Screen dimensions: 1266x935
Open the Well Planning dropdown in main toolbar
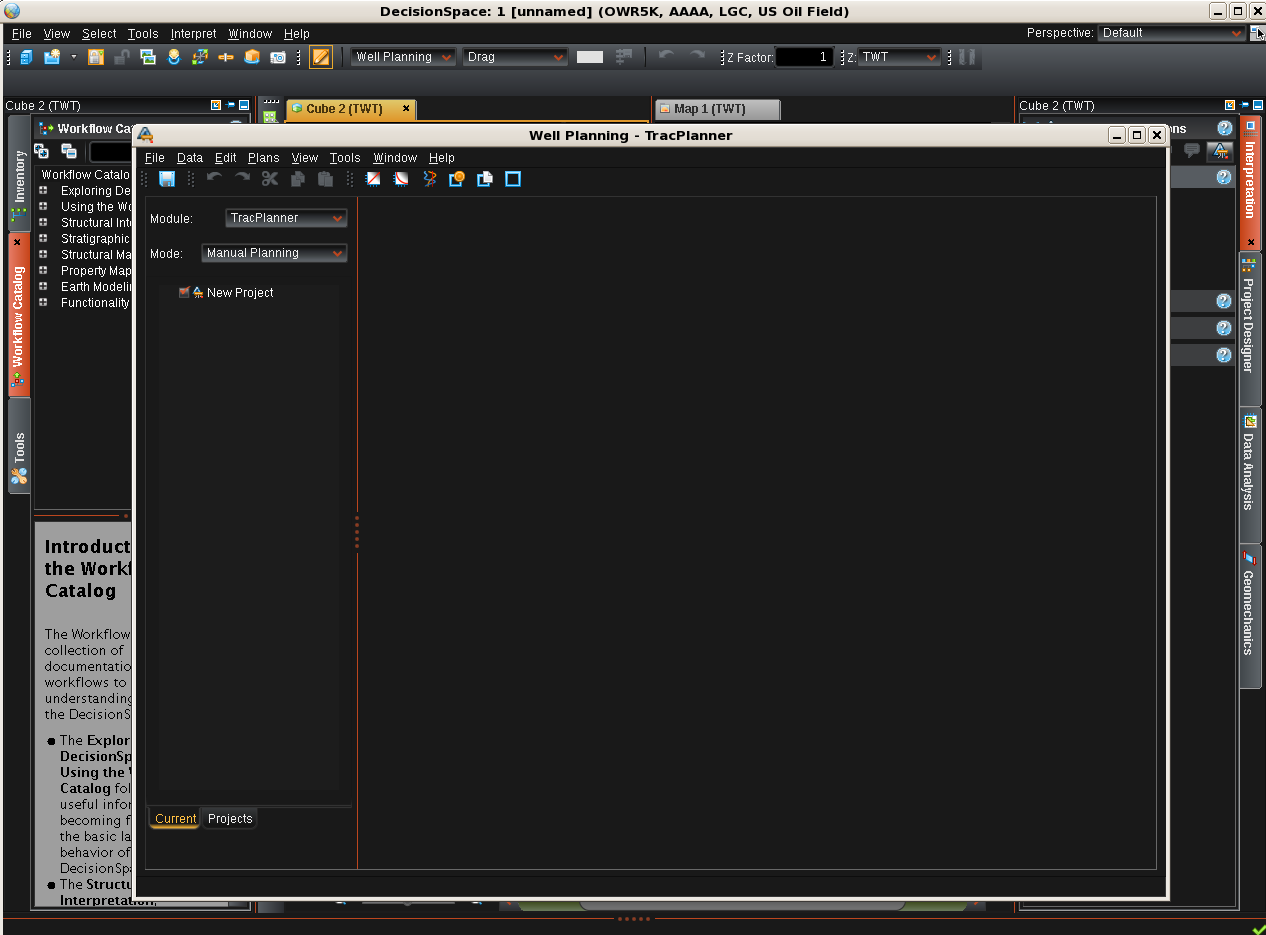click(403, 57)
